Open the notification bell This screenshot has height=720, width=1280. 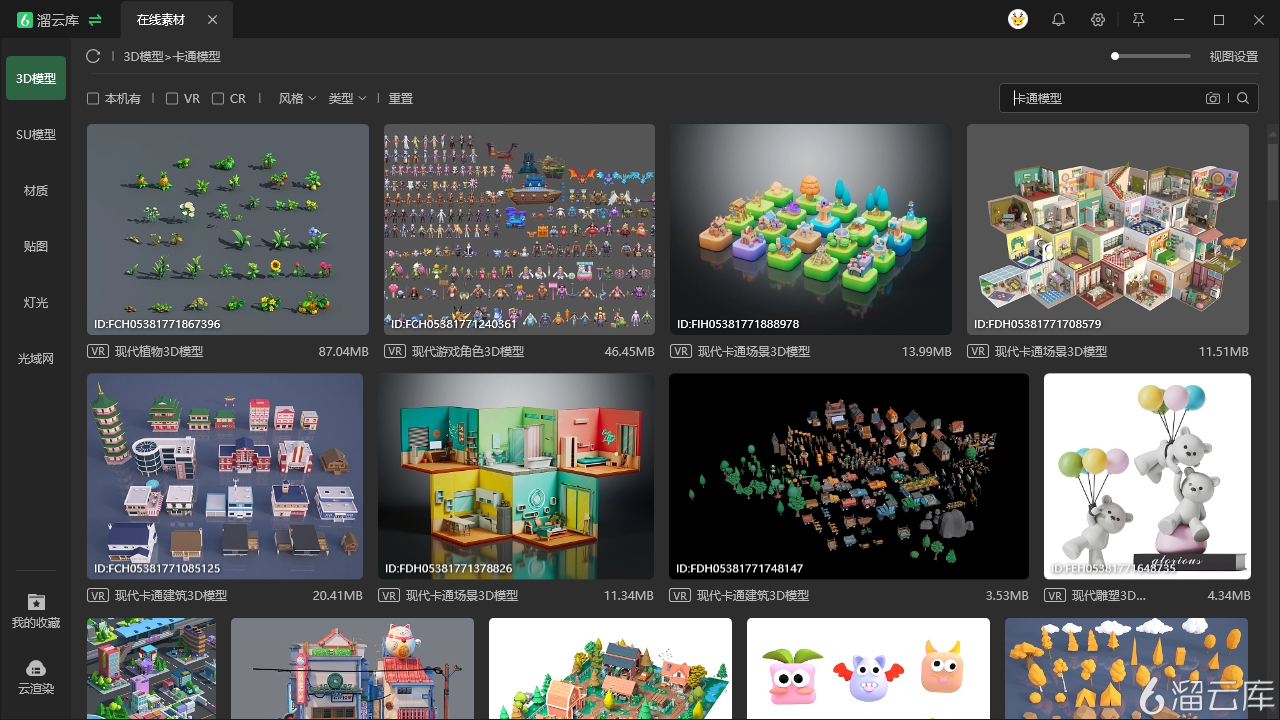pos(1058,20)
